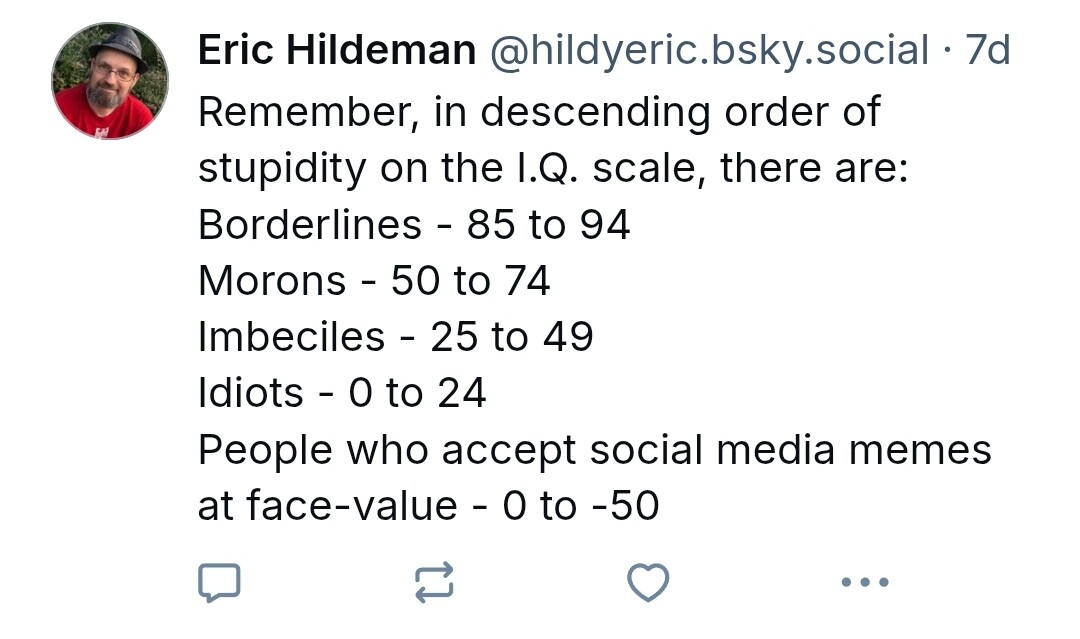Repost using the looping arrows icon

(434, 583)
